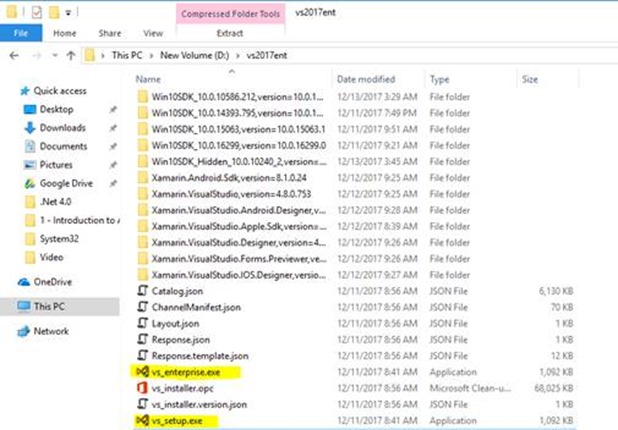Click the Forward navigation arrow
618x430 pixels.
coord(37,56)
